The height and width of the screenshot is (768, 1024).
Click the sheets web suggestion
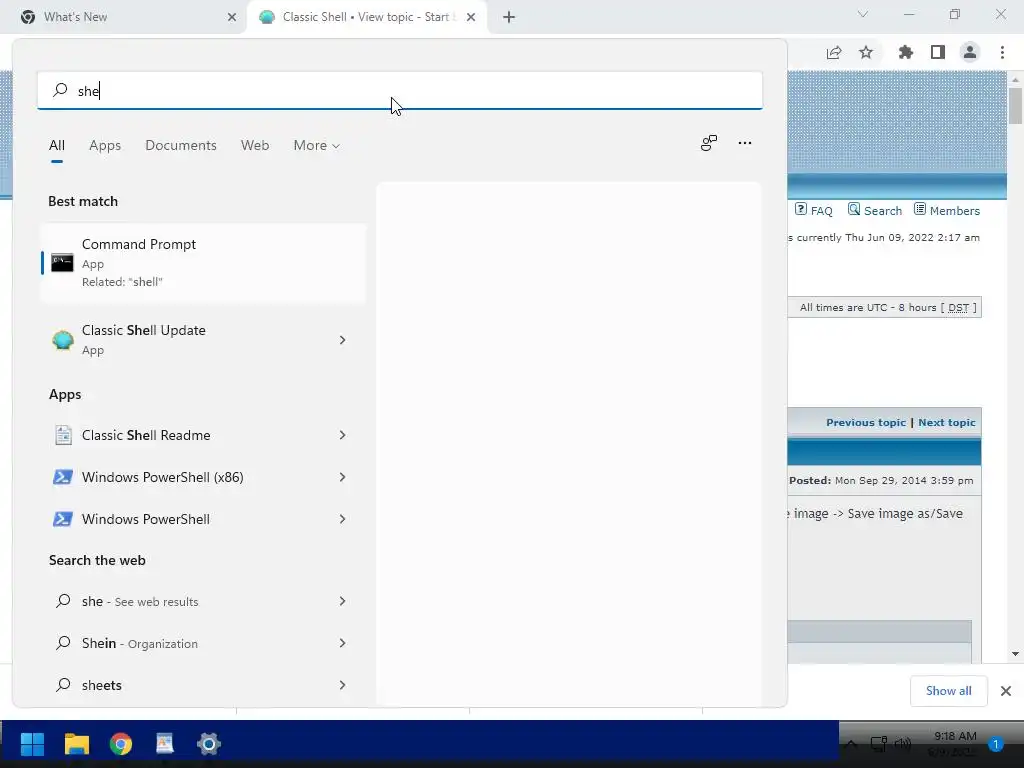(x=203, y=684)
